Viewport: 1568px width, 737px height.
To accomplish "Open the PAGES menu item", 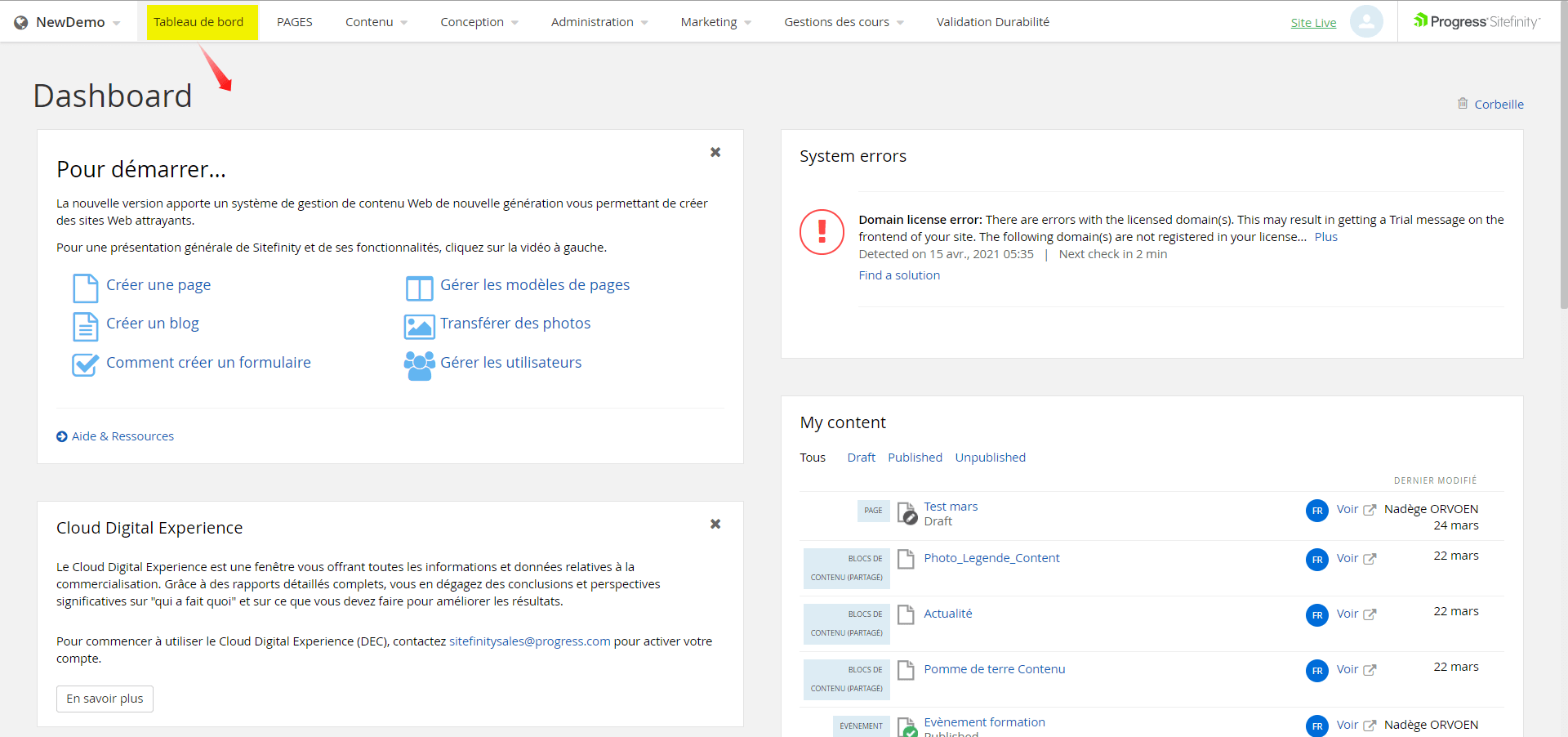I will [294, 22].
